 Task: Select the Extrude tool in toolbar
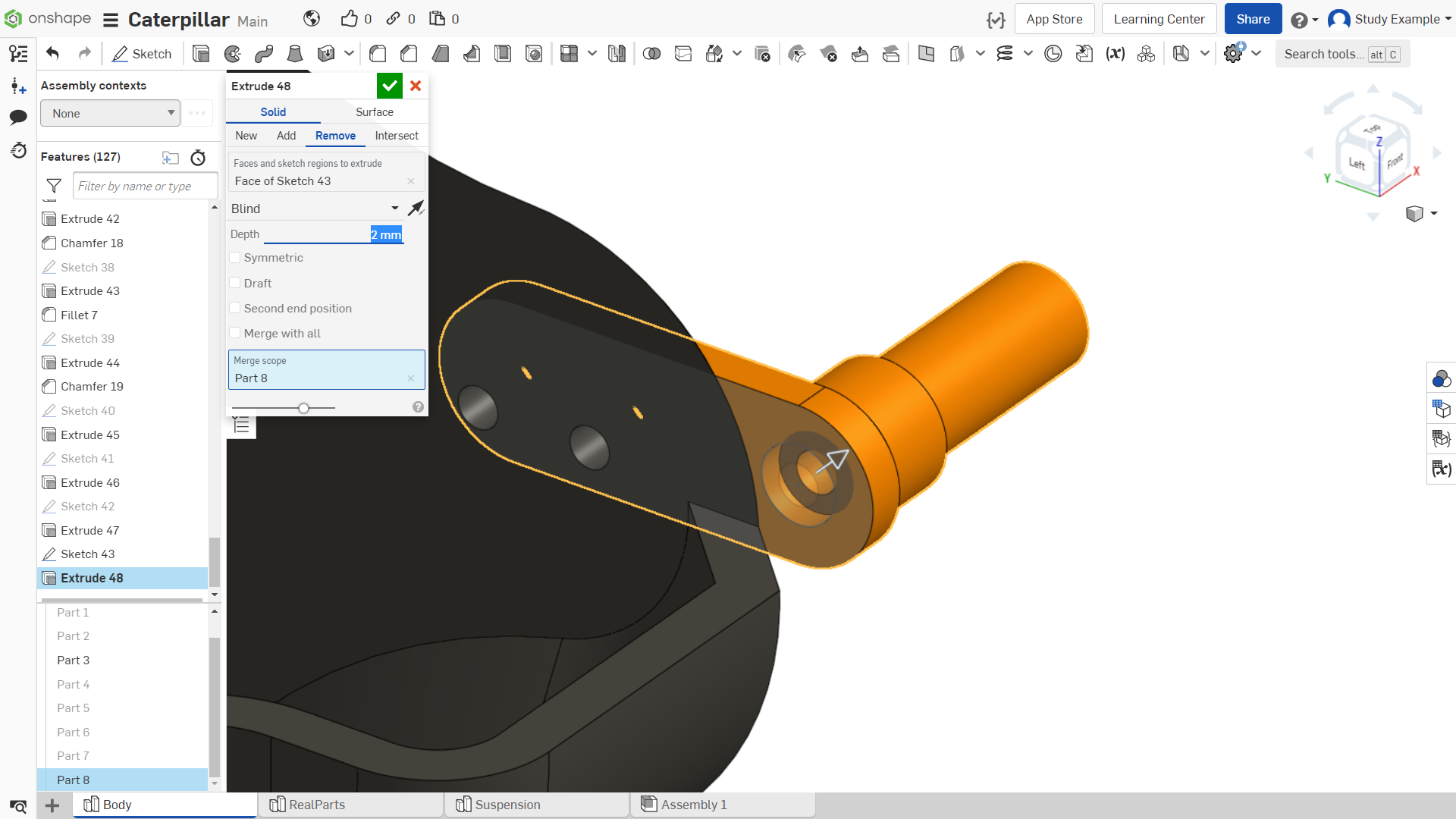[x=201, y=54]
